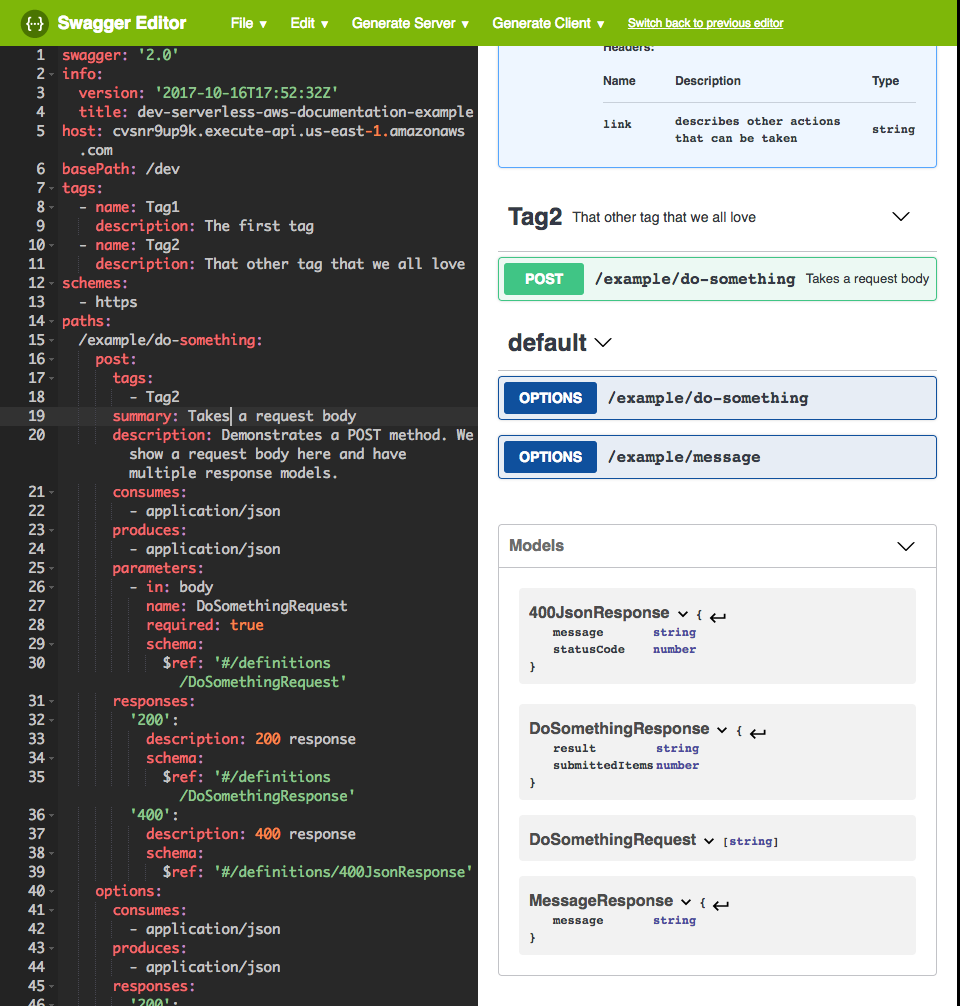Fold the responses block at line 31
The width and height of the screenshot is (960, 1006).
52,701
